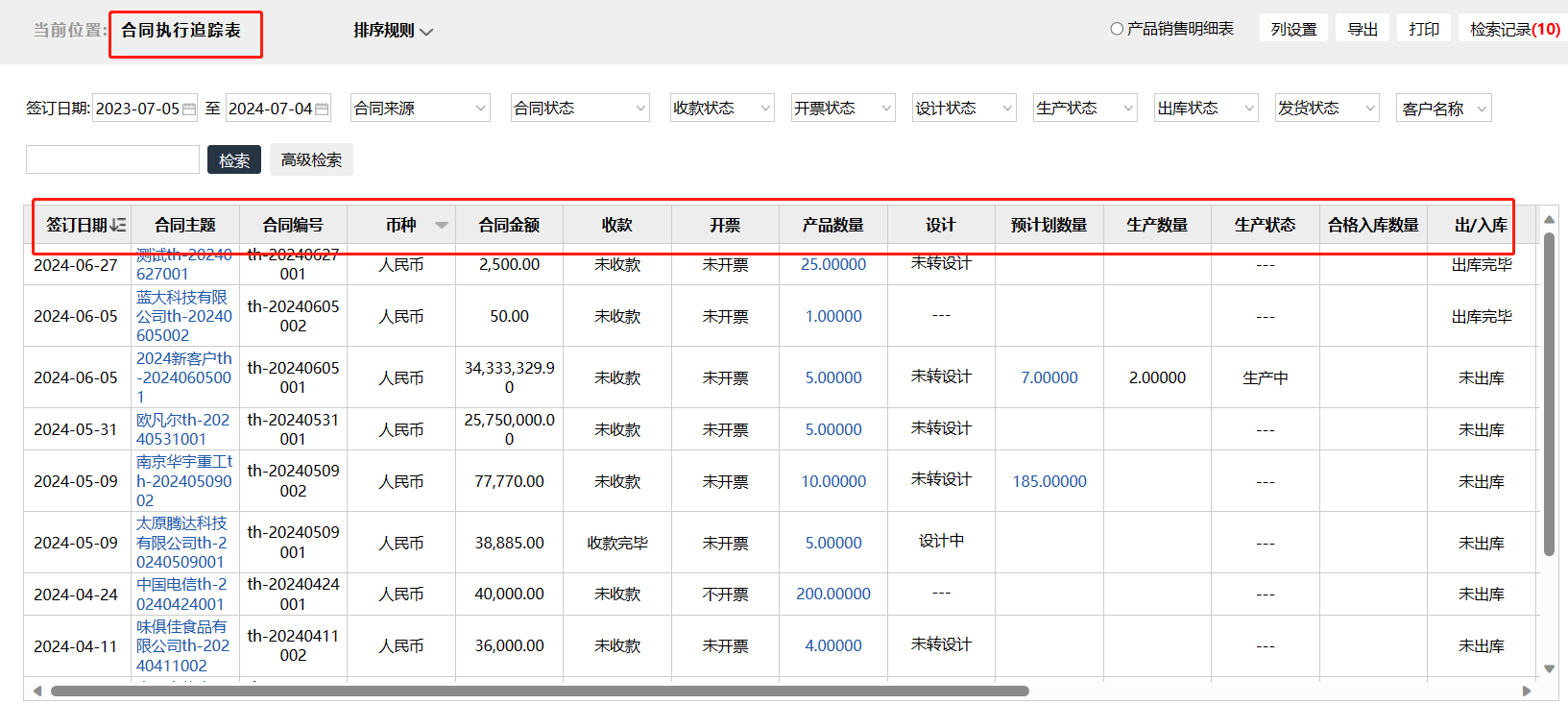Viewport: 1568px width, 704px height.
Task: Open the 设计状态 dropdown
Action: tap(964, 109)
